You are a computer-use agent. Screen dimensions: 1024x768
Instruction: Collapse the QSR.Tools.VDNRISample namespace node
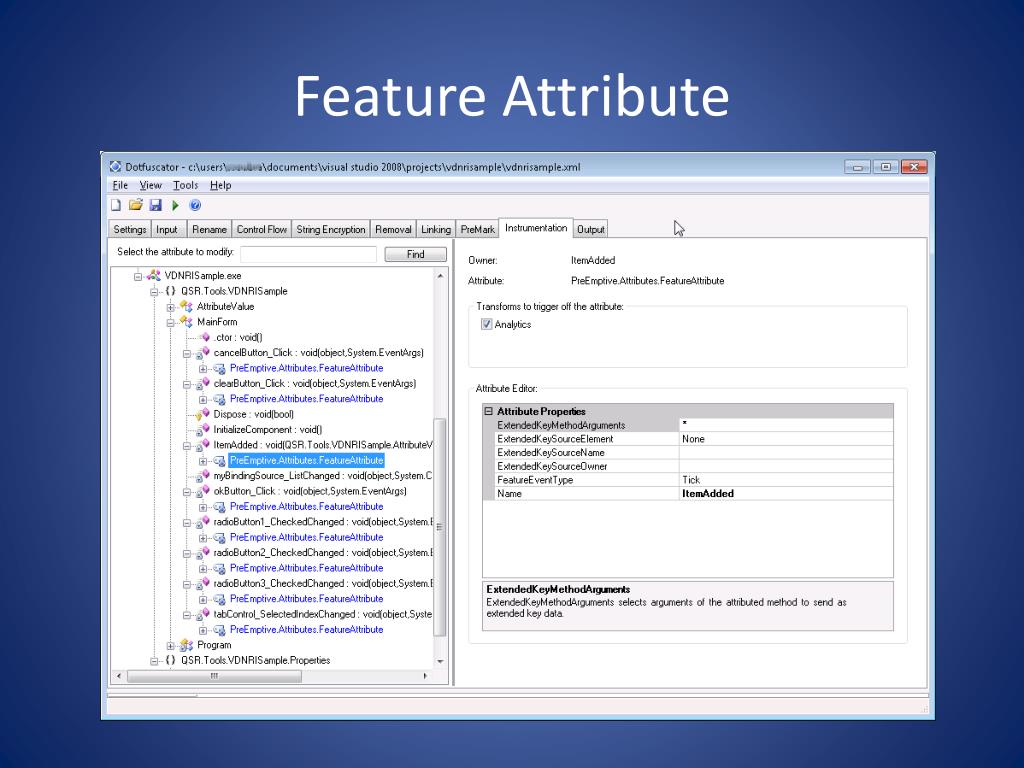(154, 291)
